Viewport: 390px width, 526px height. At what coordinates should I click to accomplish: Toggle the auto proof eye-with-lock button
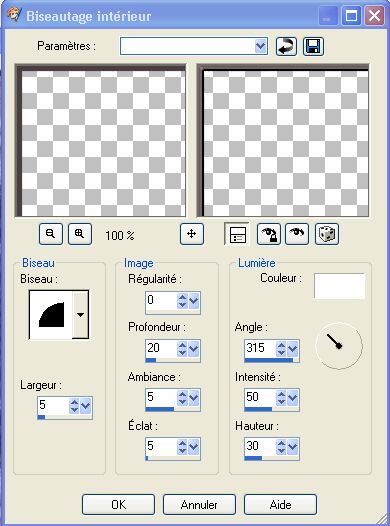[x=269, y=234]
